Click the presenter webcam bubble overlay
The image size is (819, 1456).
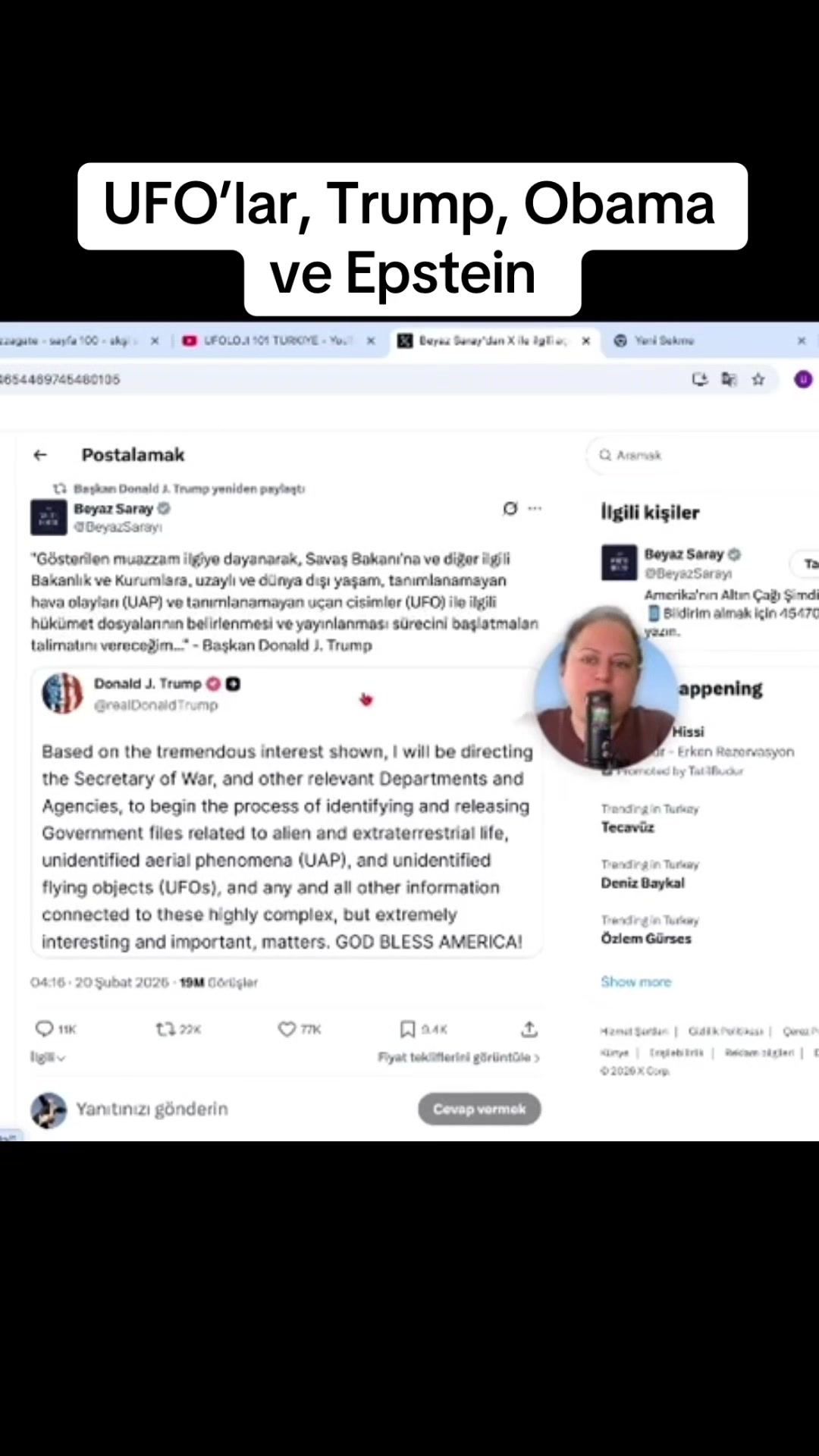pos(607,689)
